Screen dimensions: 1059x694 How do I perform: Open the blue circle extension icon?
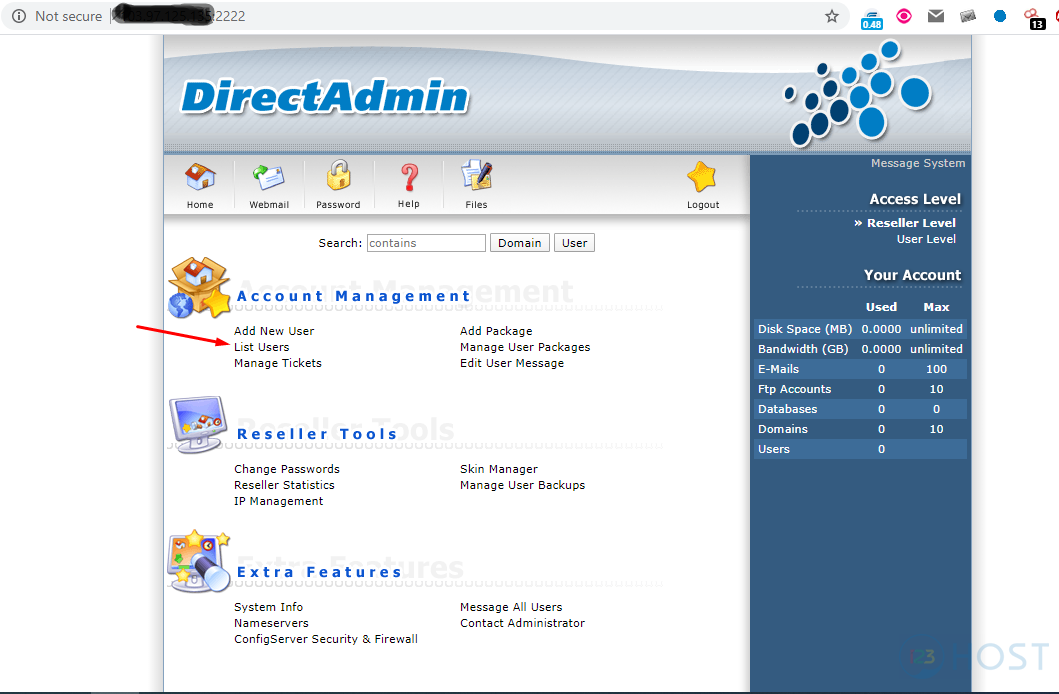[1000, 16]
